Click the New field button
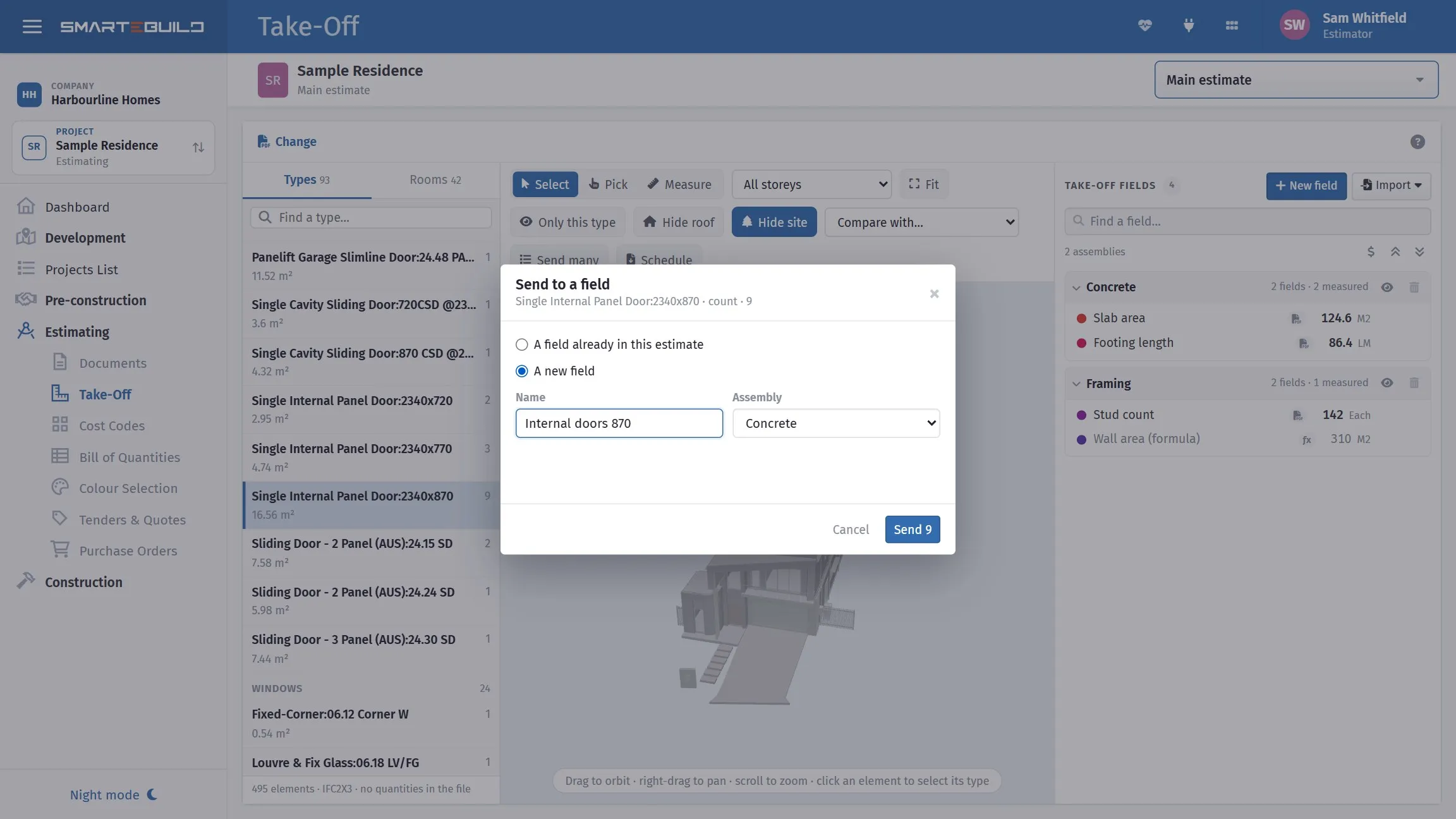 1306,186
